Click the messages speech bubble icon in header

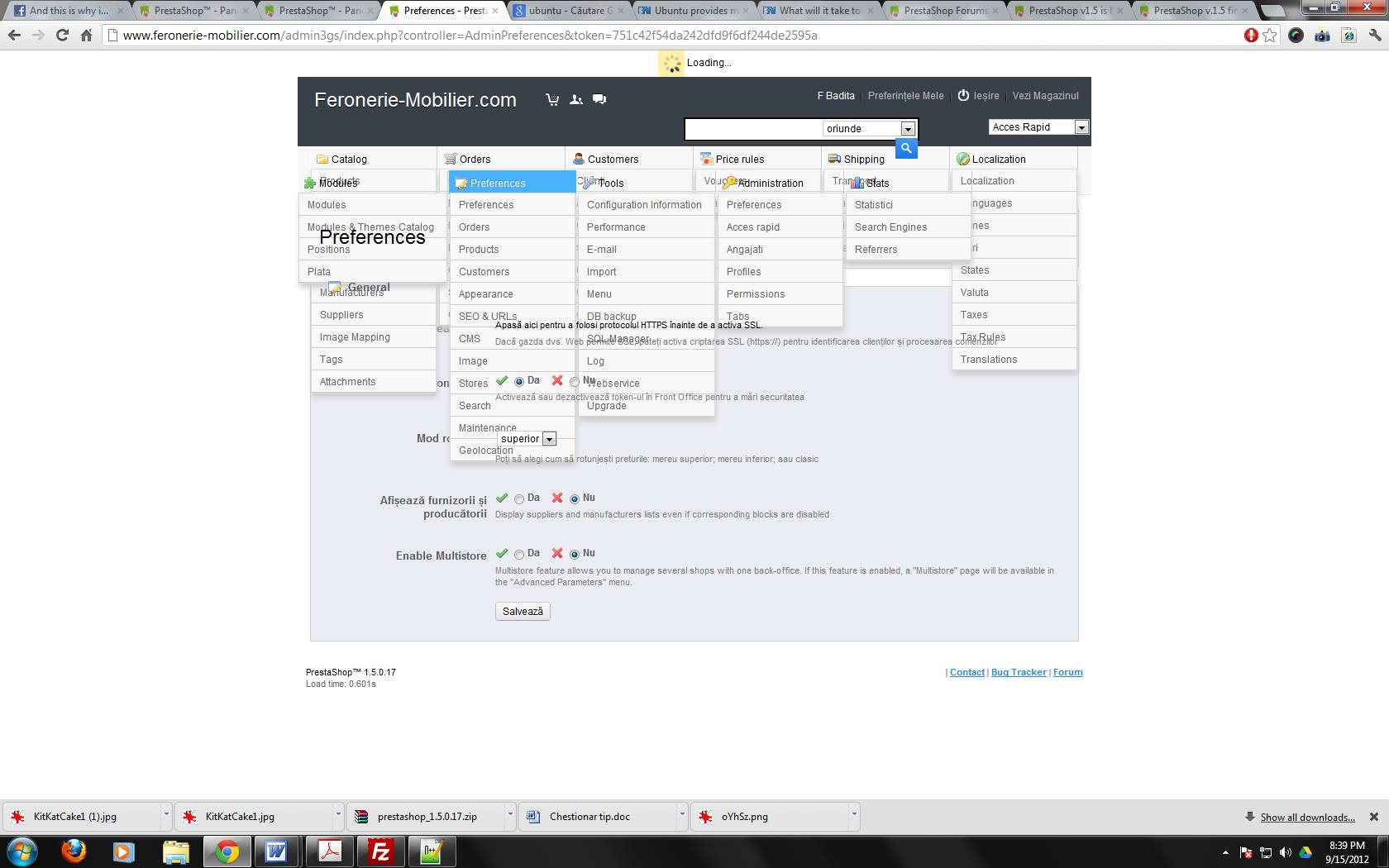pyautogui.click(x=599, y=99)
